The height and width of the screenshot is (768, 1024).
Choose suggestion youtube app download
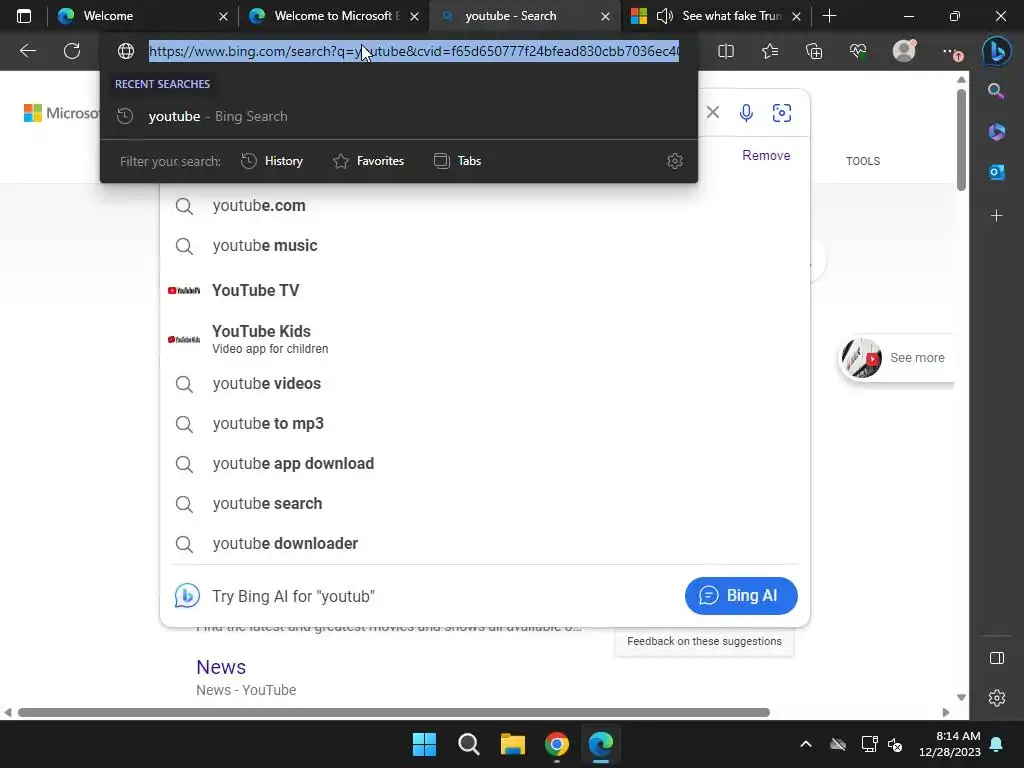tap(485, 464)
